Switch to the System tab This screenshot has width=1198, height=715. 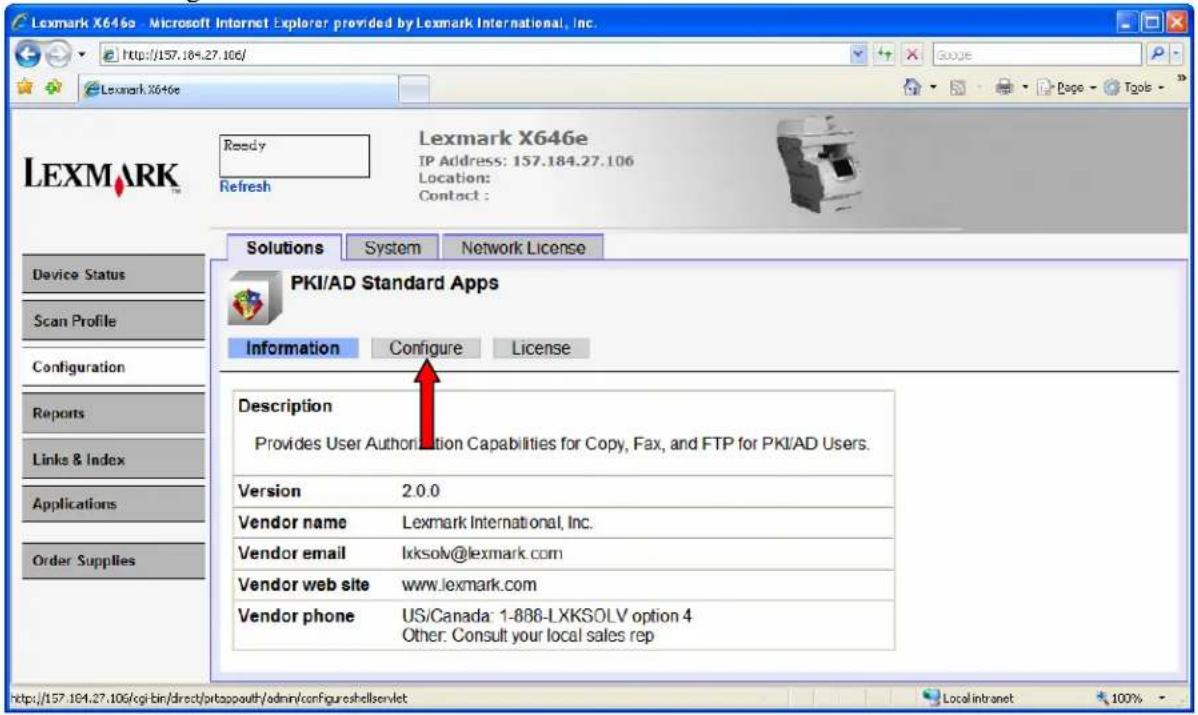pos(392,248)
